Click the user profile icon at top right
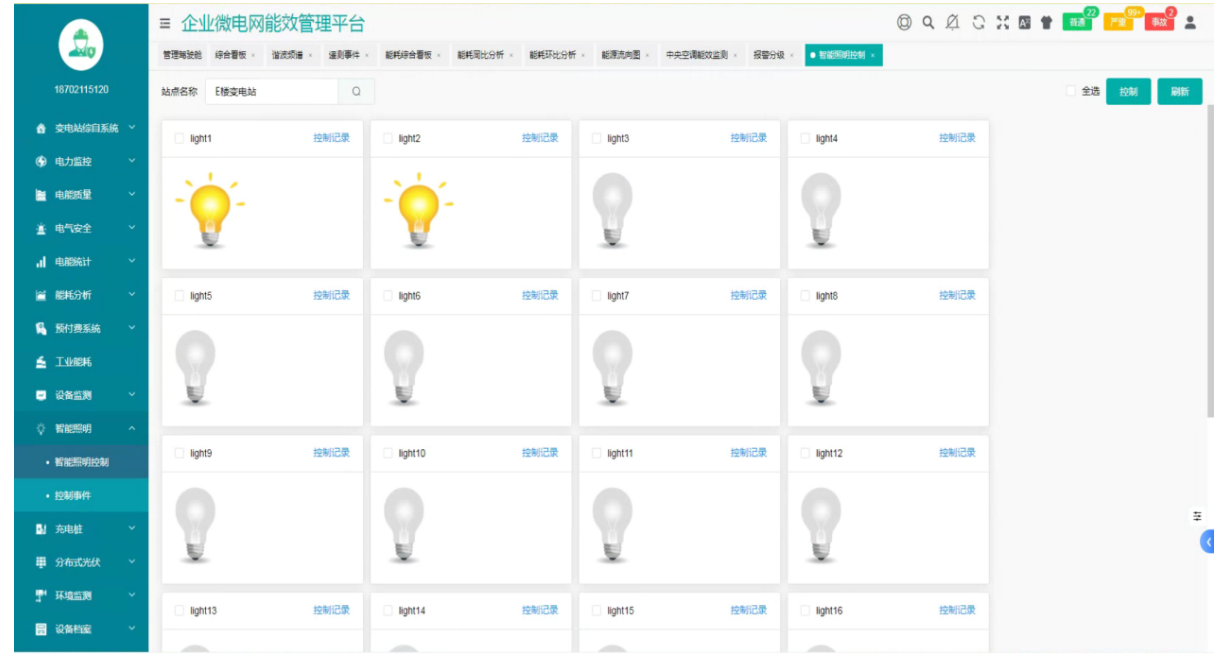The height and width of the screenshot is (663, 1216). click(x=1190, y=22)
